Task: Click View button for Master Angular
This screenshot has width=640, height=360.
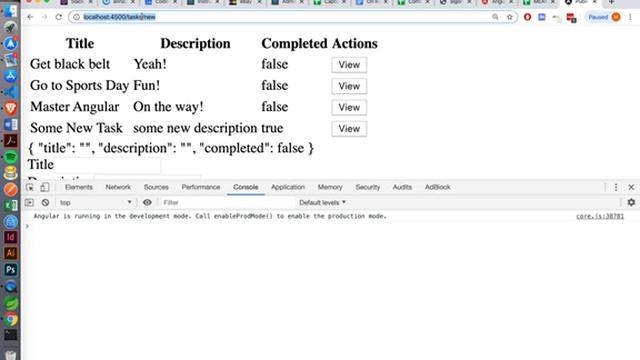Action: [x=349, y=107]
